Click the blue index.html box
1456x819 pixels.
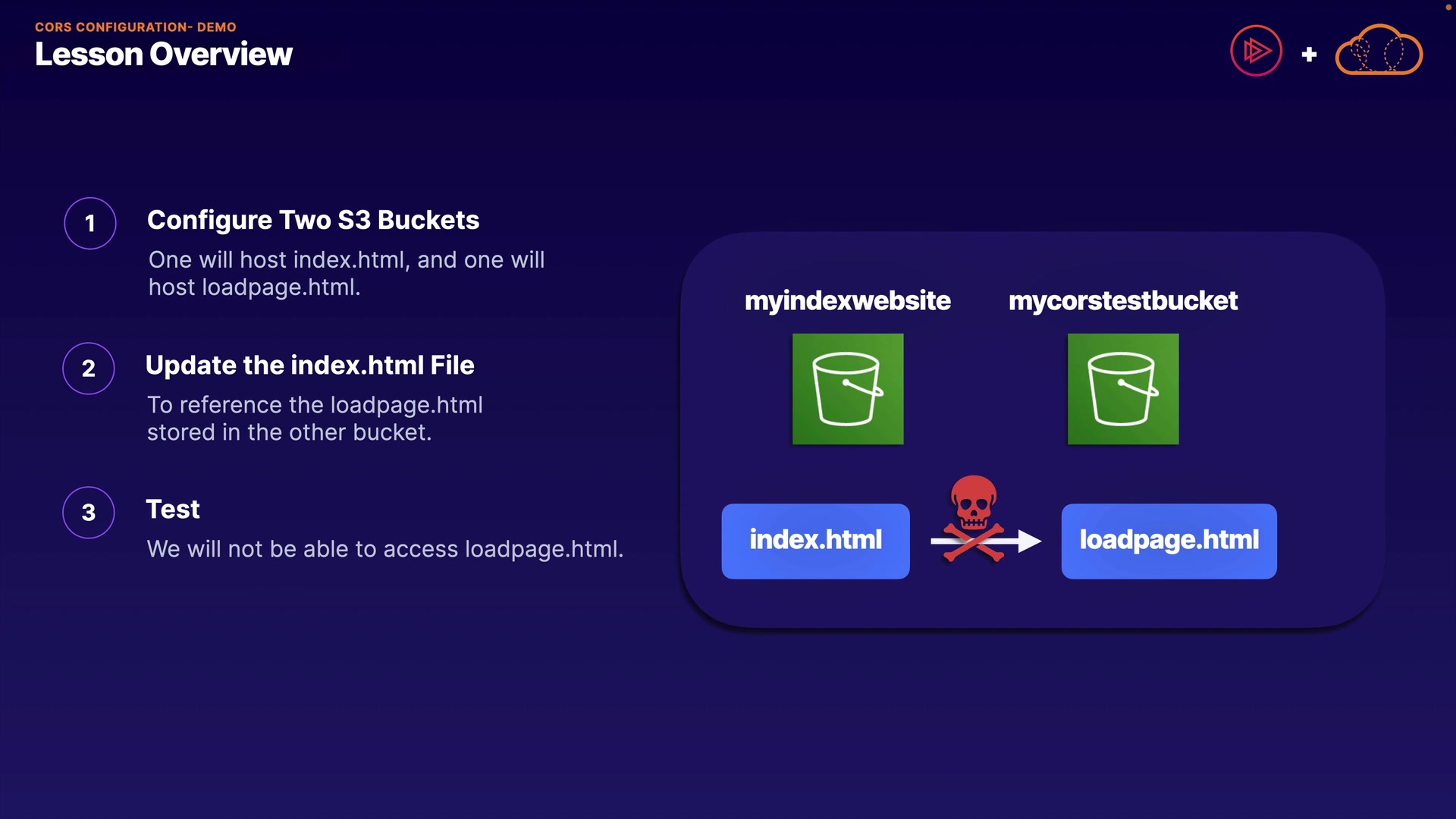coord(815,541)
